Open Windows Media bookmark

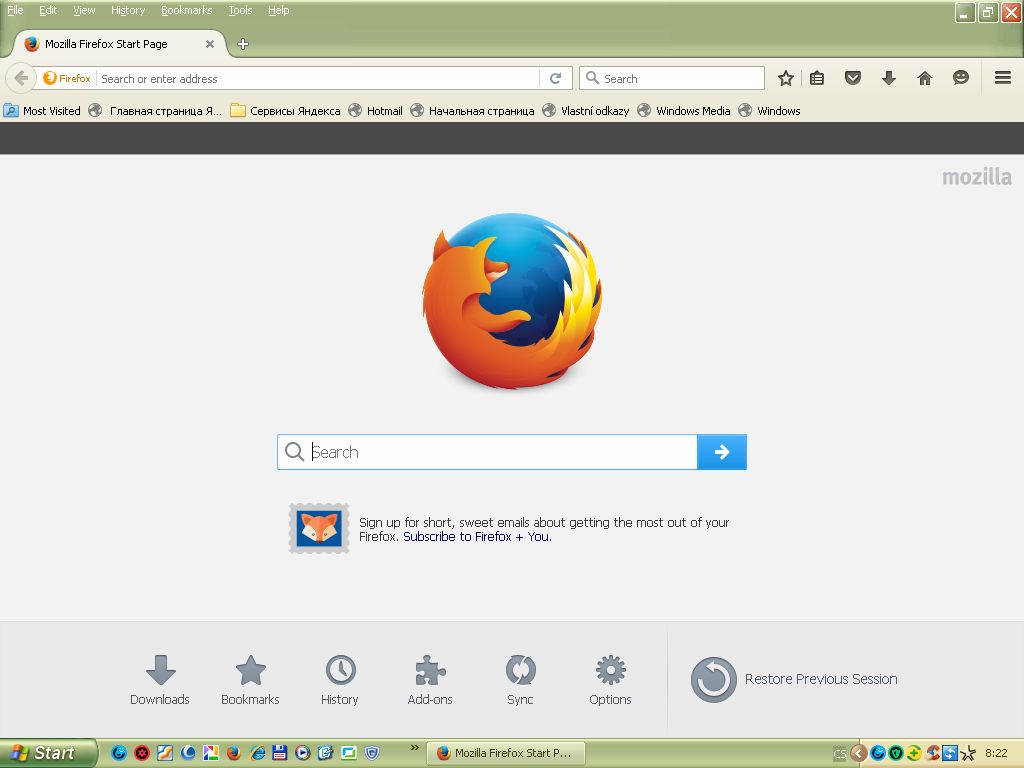[x=684, y=111]
